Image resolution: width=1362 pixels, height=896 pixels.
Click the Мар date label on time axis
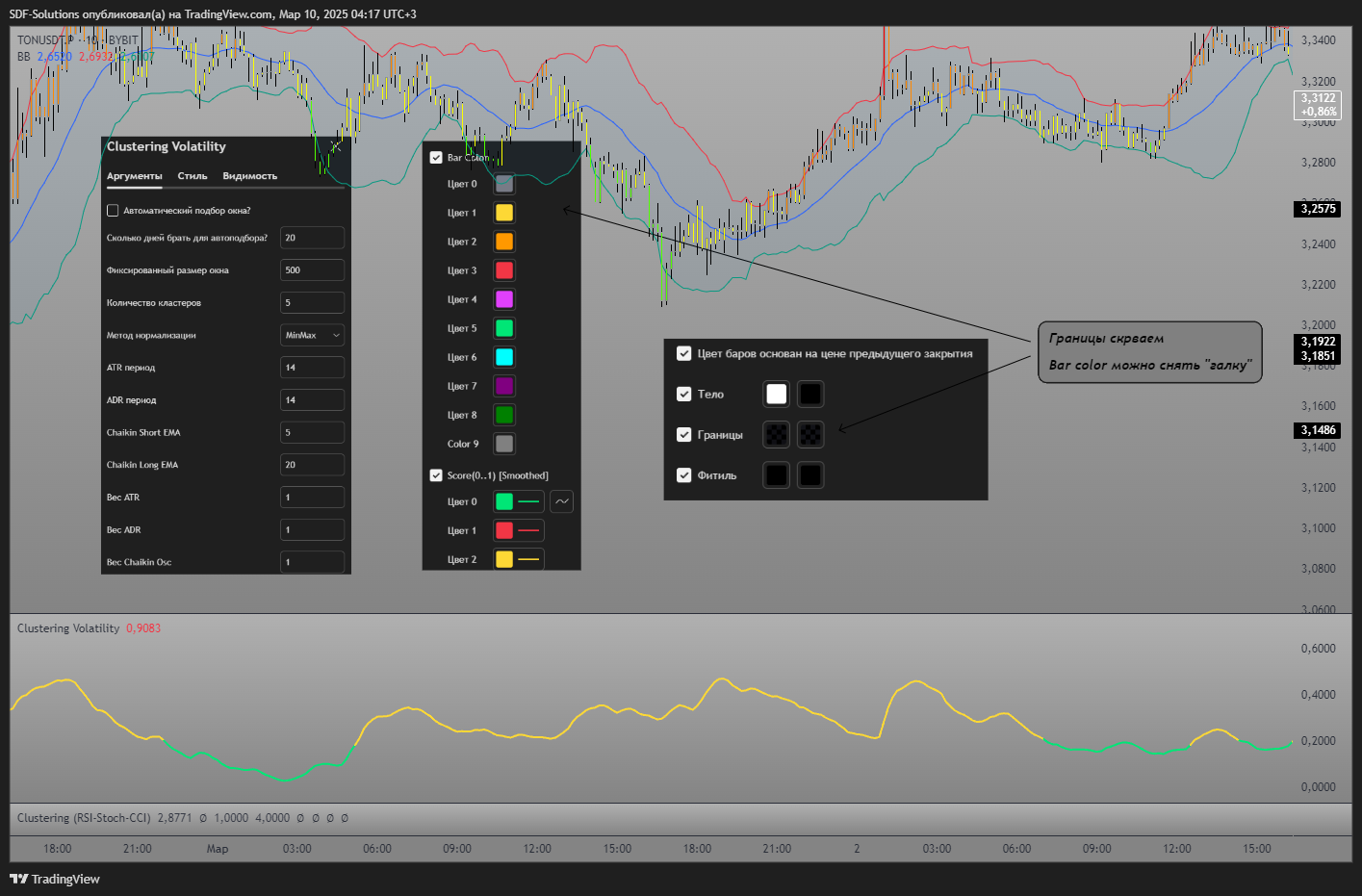(218, 849)
